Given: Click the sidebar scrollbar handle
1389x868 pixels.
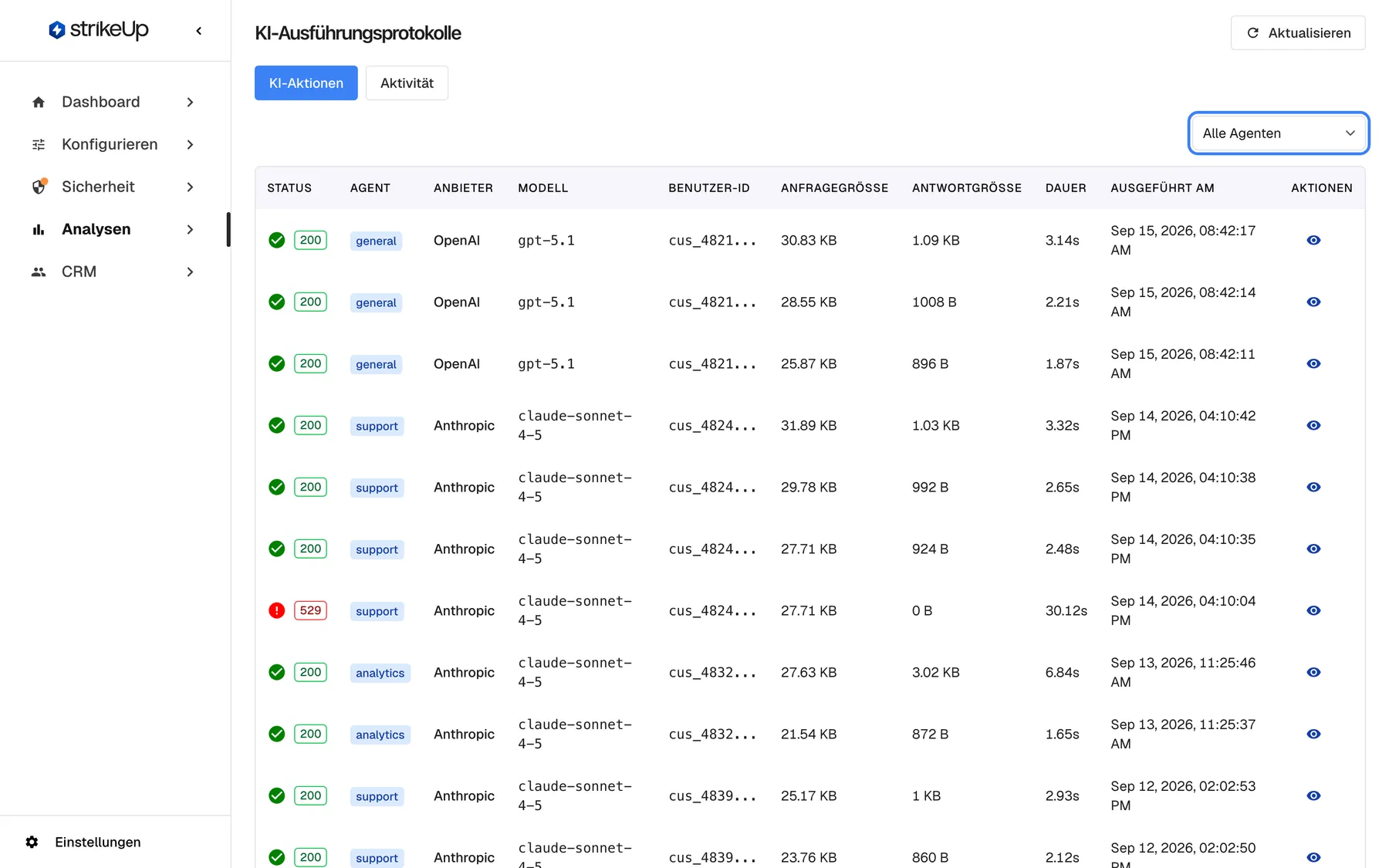Looking at the screenshot, I should (x=228, y=229).
